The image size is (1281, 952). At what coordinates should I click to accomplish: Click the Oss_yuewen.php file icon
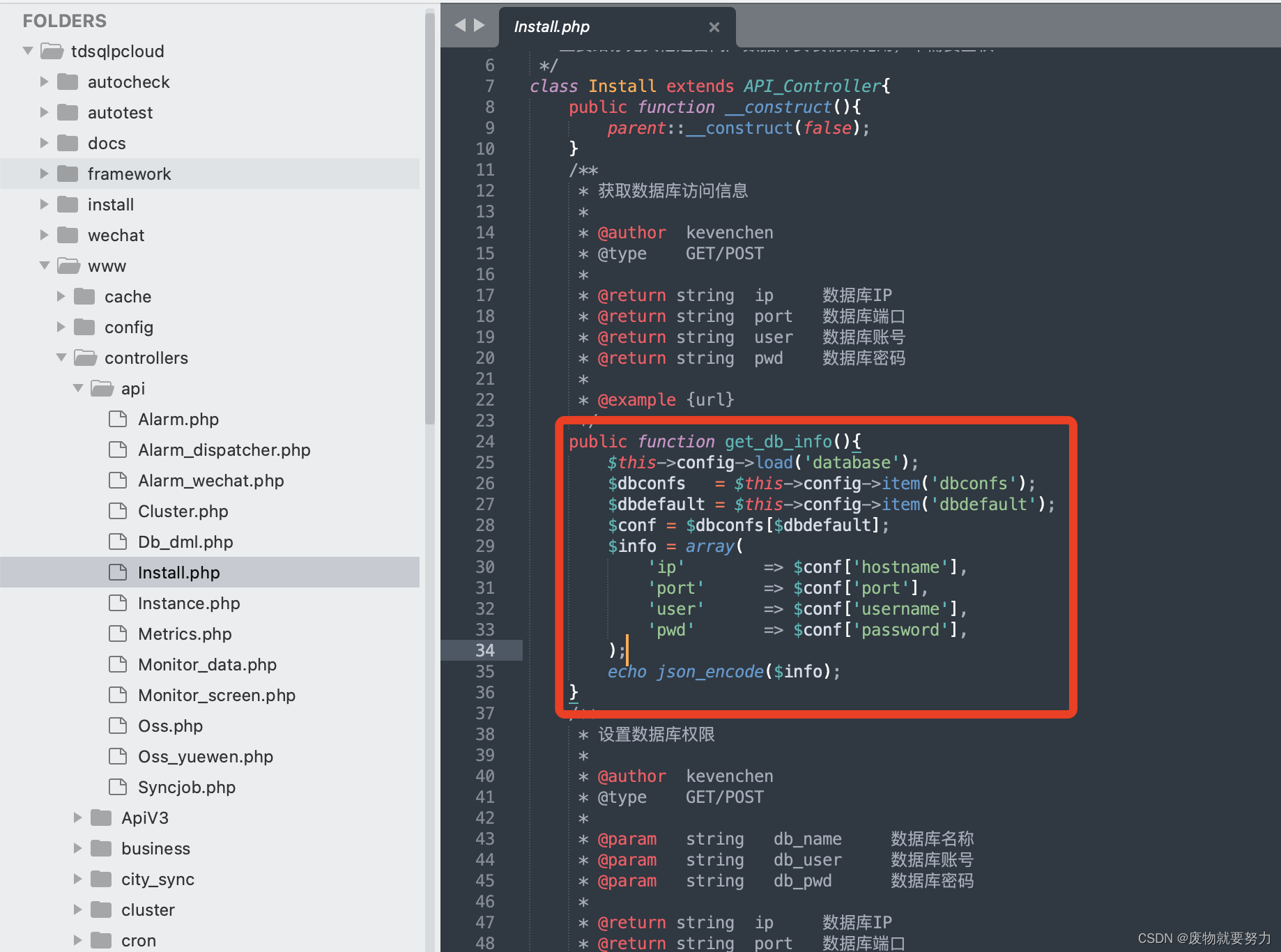tap(118, 756)
